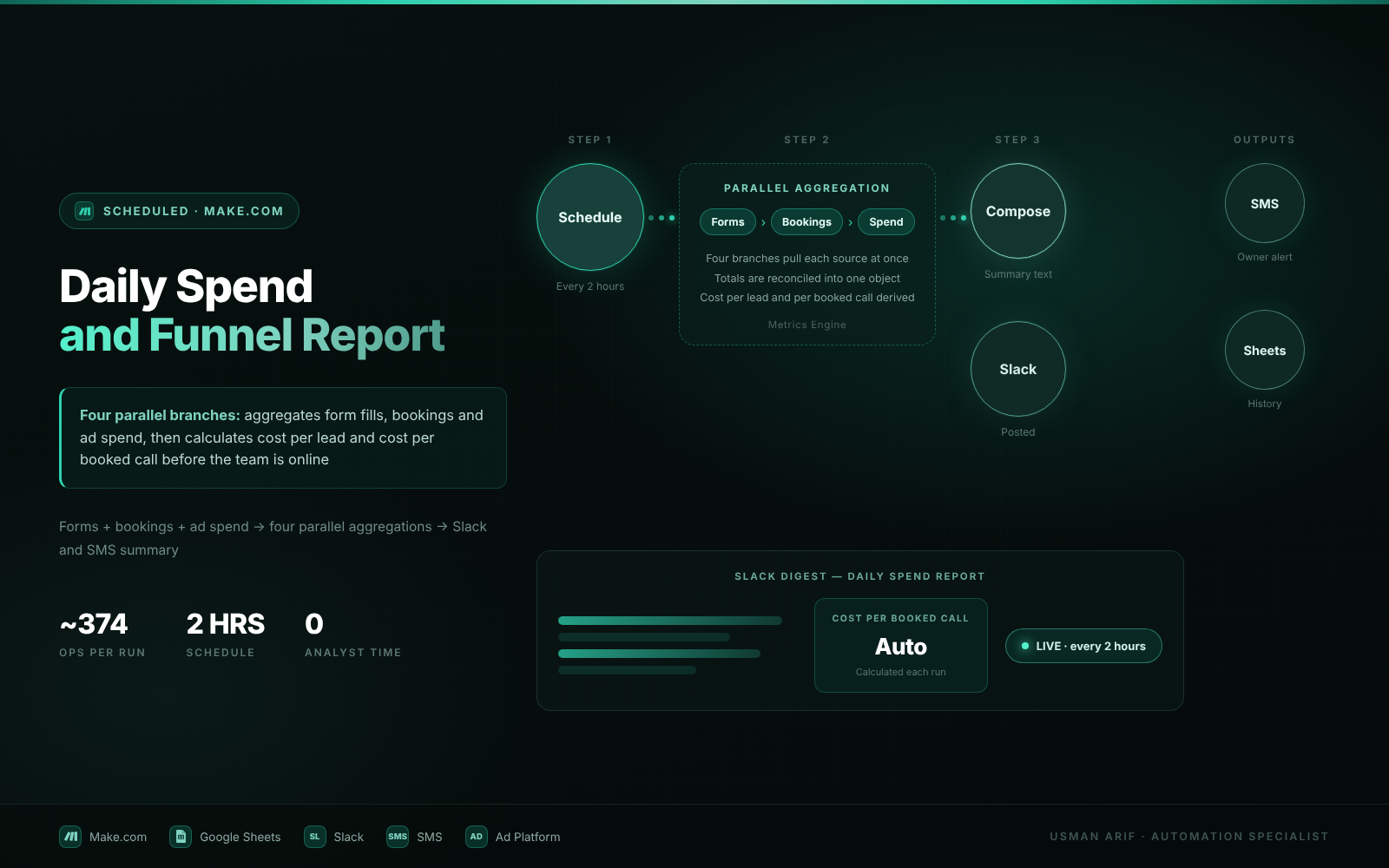The width and height of the screenshot is (1389, 868).
Task: Click the third digest progress bar
Action: (659, 654)
